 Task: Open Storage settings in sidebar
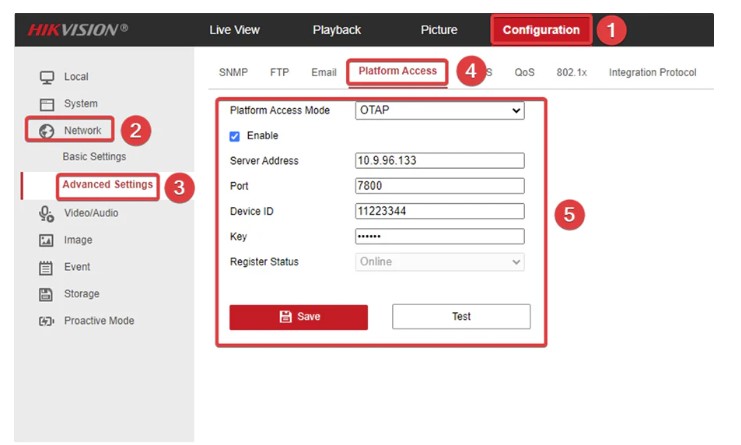pos(82,294)
